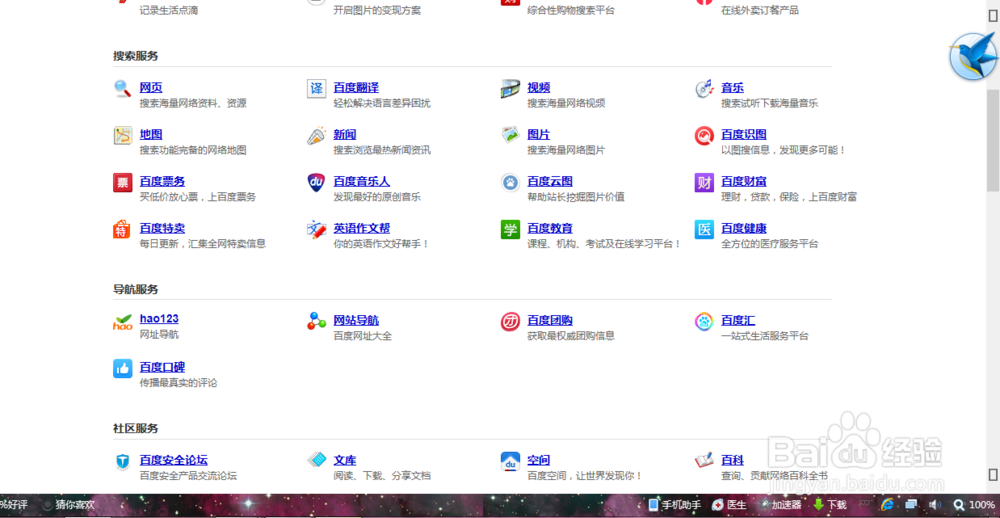Click the floating blue bird widget
This screenshot has height=518, width=1000.
point(973,56)
